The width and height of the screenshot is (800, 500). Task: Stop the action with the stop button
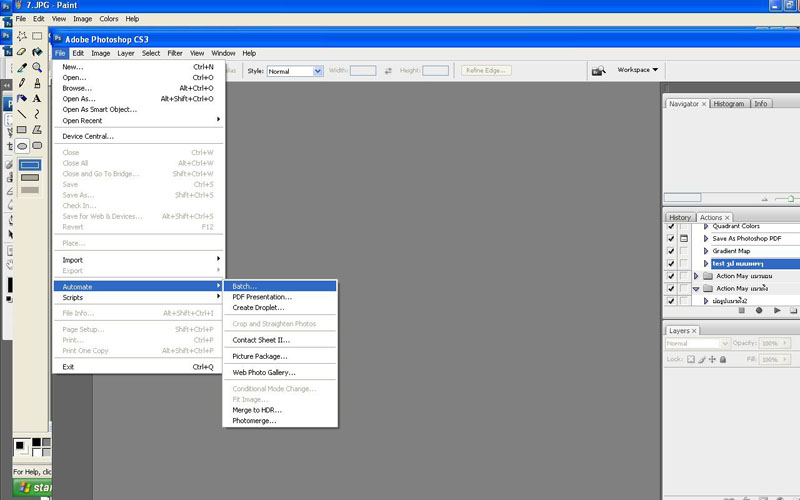coord(742,310)
